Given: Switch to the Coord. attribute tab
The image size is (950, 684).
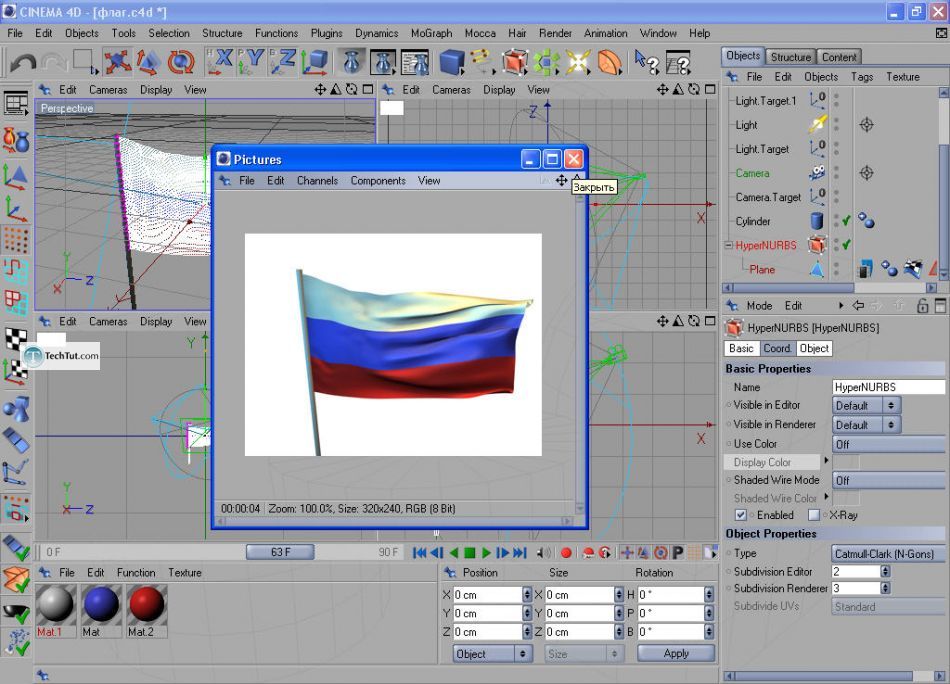Looking at the screenshot, I should pyautogui.click(x=777, y=348).
